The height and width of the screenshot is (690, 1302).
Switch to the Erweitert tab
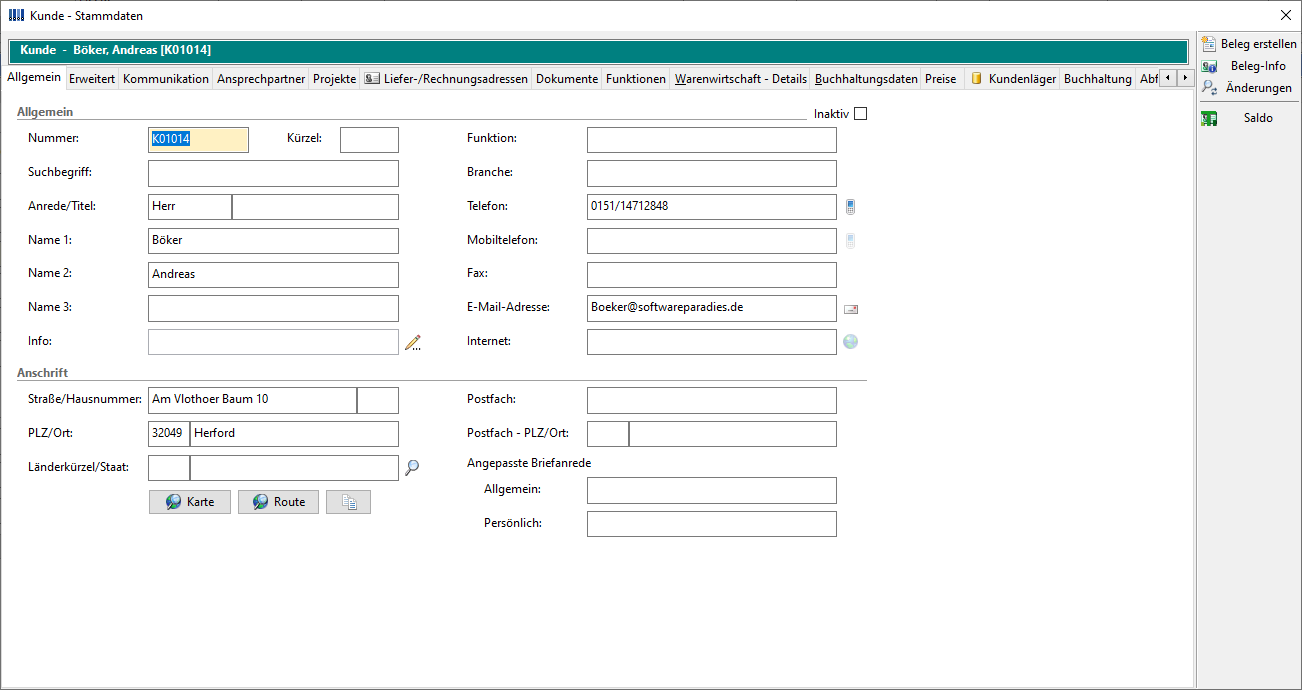92,79
